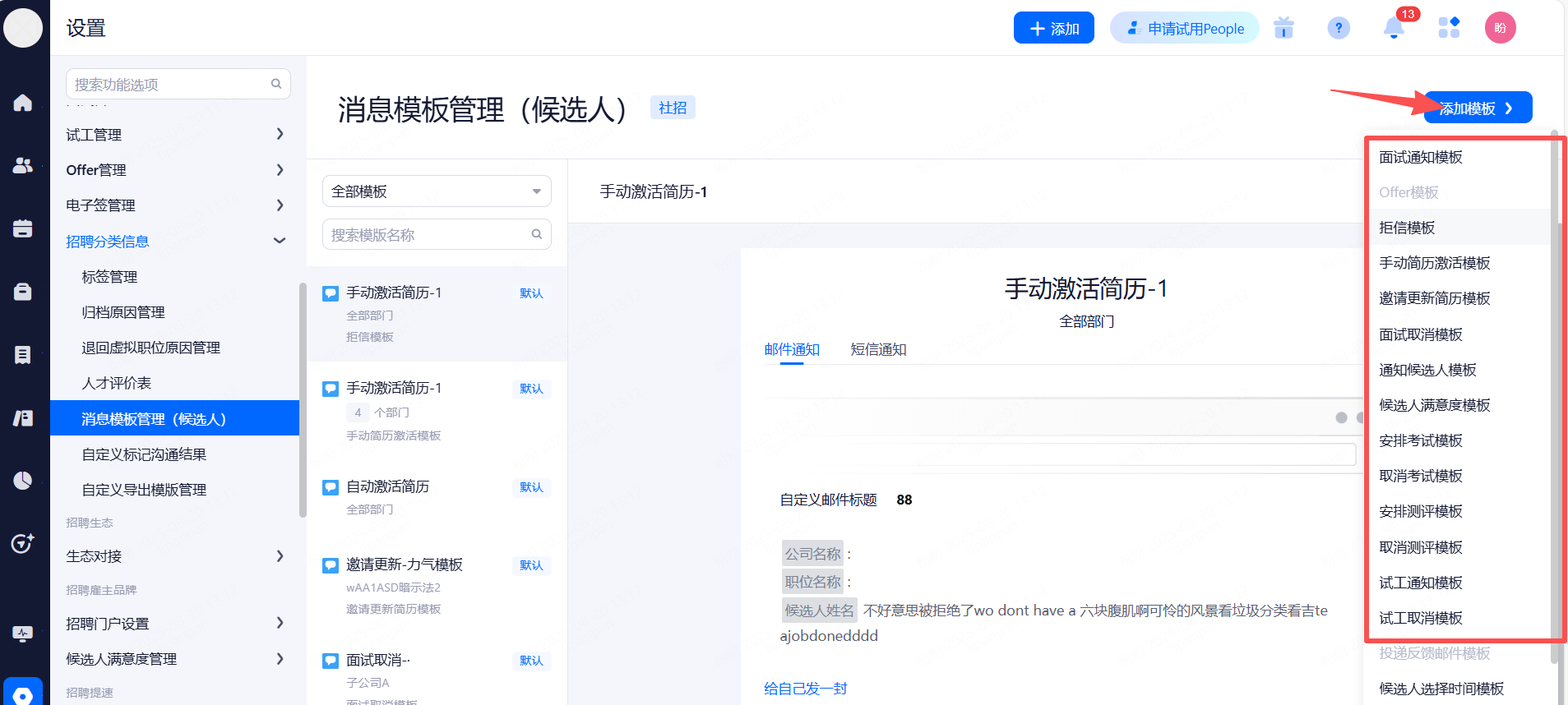The height and width of the screenshot is (705, 1568).
Task: Click the user avatar in top bar
Action: [1500, 28]
